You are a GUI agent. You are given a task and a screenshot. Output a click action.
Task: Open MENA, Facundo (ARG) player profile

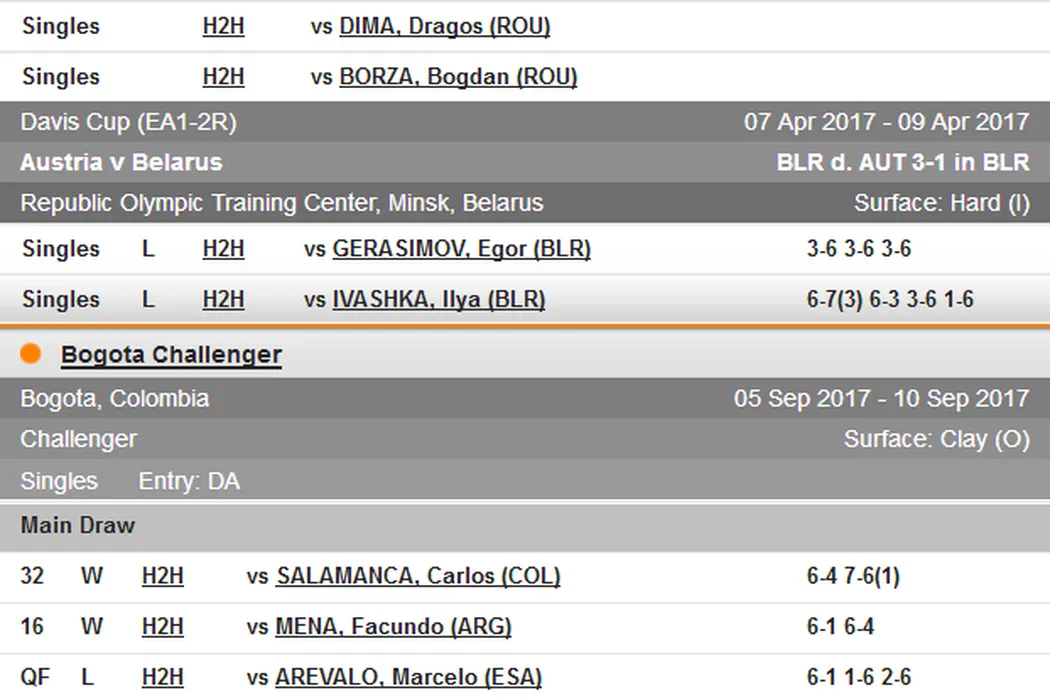tap(393, 627)
